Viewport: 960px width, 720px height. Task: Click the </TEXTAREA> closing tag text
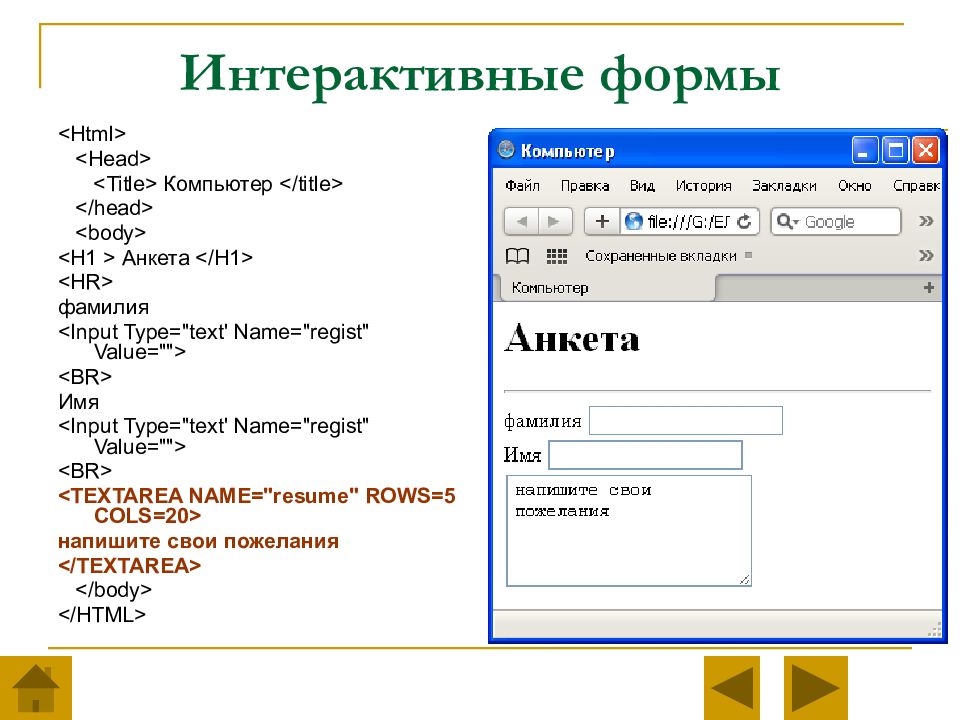[129, 565]
